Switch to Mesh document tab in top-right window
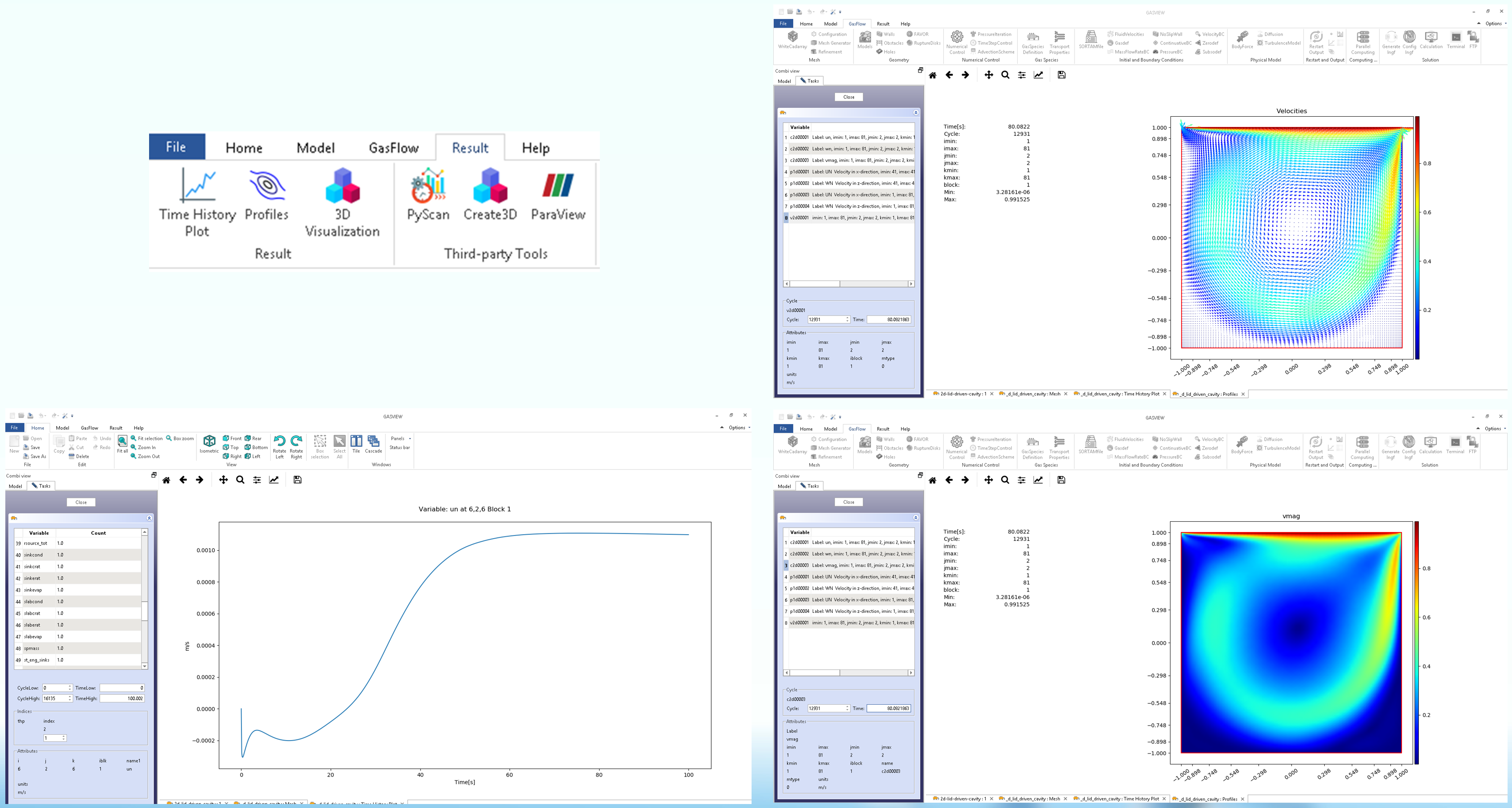 pyautogui.click(x=1033, y=394)
